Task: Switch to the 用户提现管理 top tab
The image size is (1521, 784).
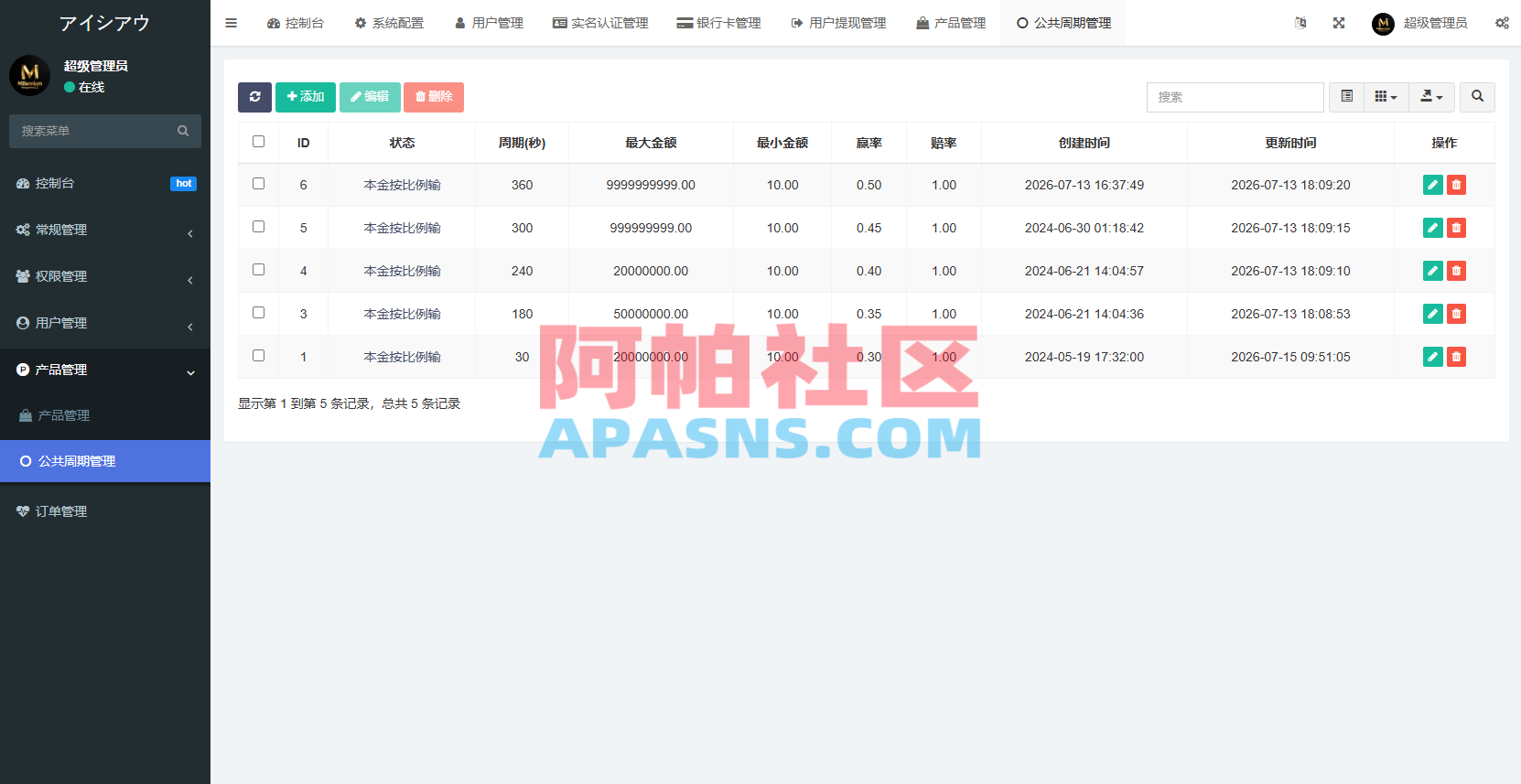Action: coord(838,23)
